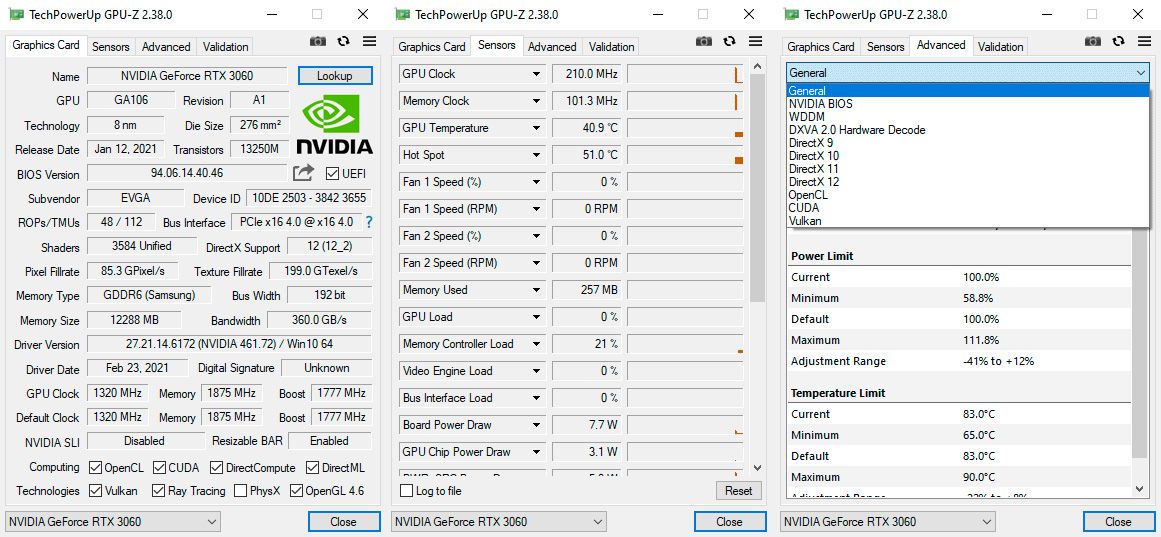The height and width of the screenshot is (537, 1161).
Task: Open Hot Spot sensor dropdown arrow
Action: (x=536, y=155)
